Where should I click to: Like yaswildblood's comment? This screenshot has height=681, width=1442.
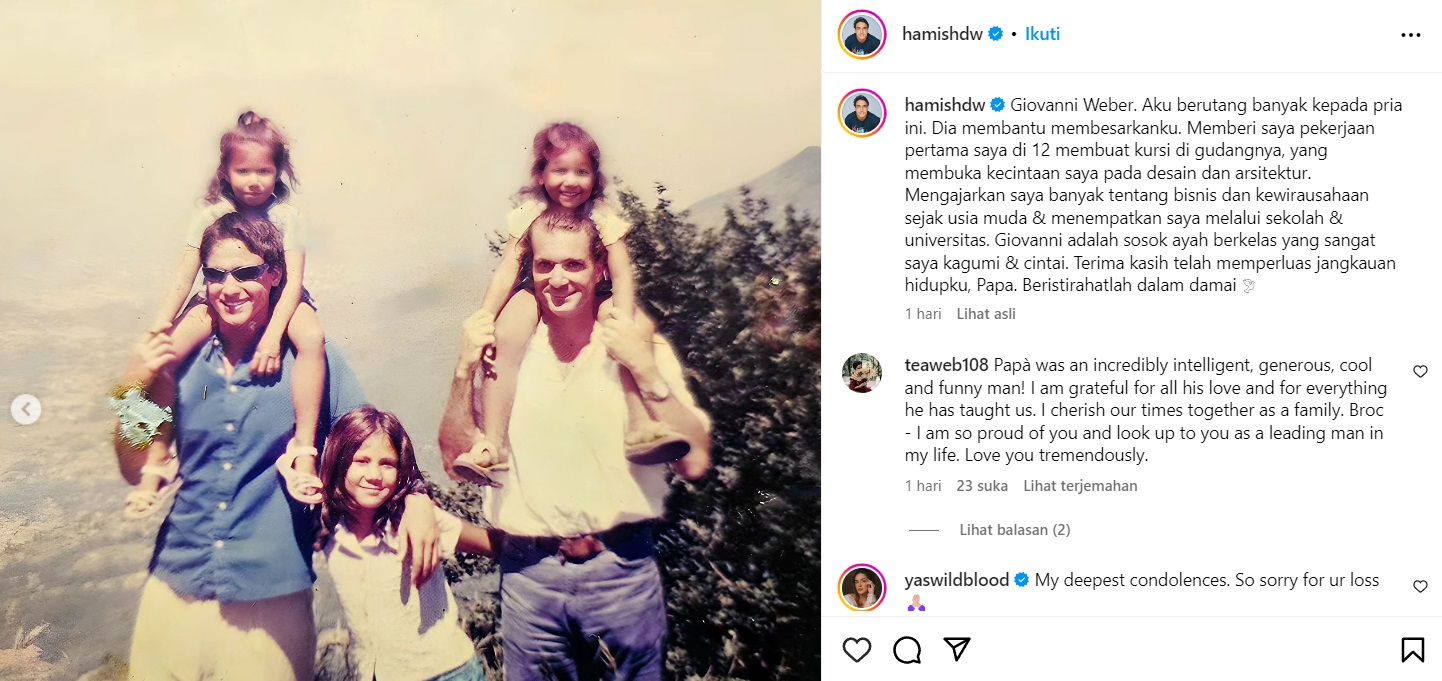tap(1420, 586)
